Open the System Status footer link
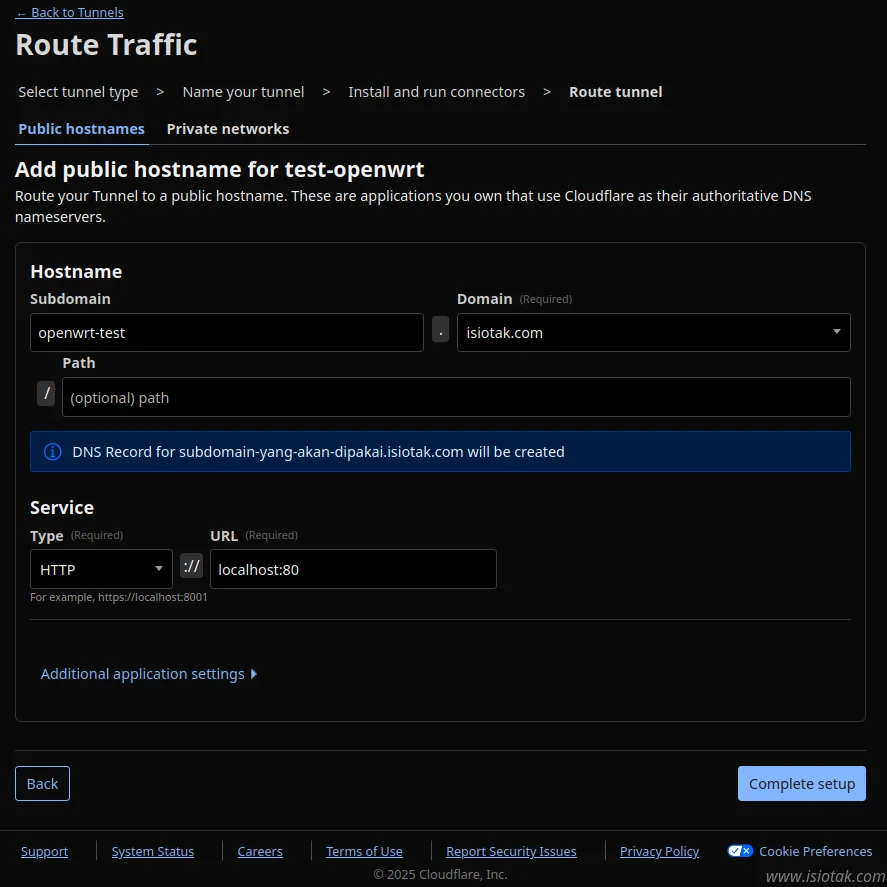887x887 pixels. click(153, 851)
